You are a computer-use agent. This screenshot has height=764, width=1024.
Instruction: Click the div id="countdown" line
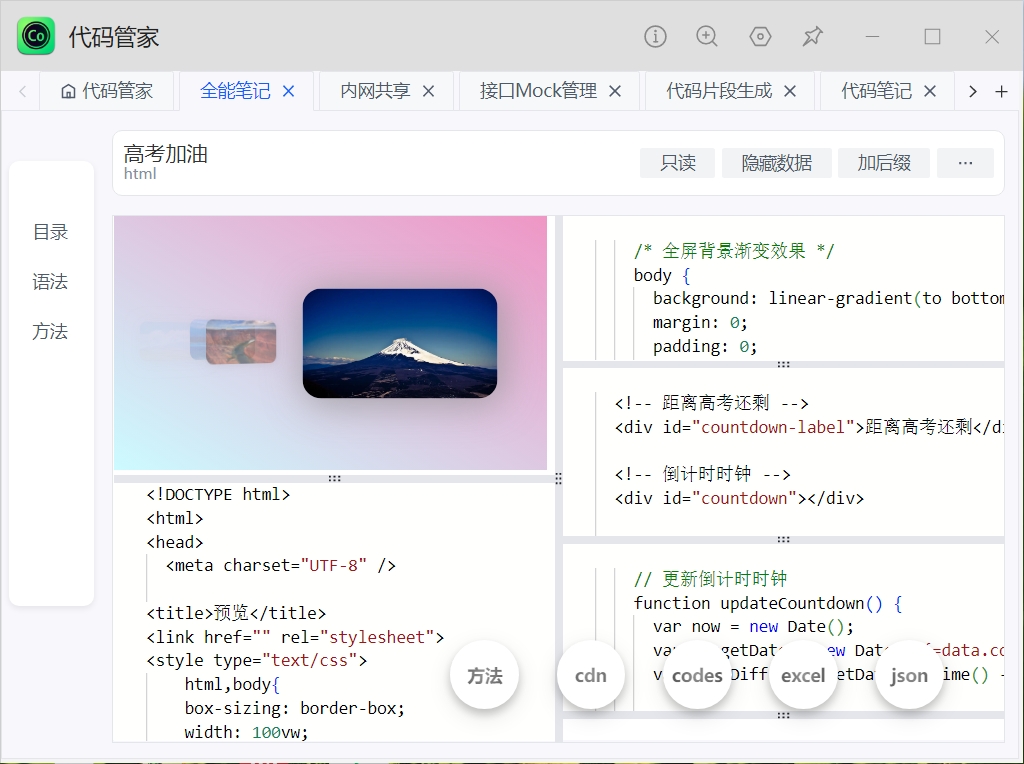739,498
